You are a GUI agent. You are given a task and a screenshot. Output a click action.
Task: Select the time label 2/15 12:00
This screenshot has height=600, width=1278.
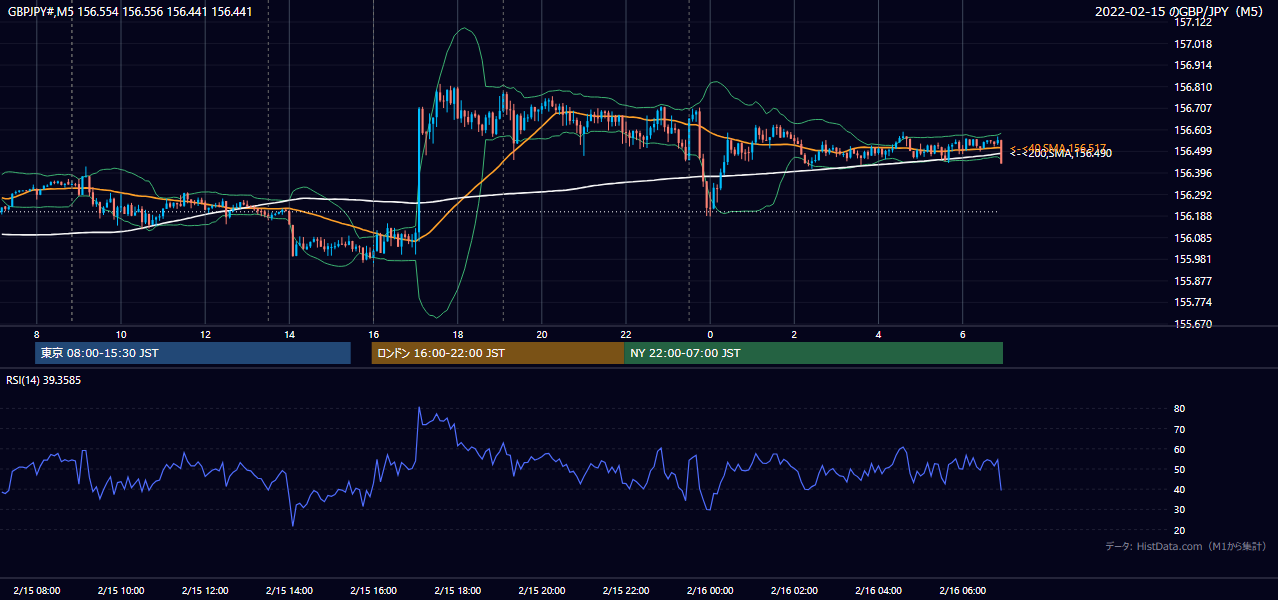click(205, 591)
